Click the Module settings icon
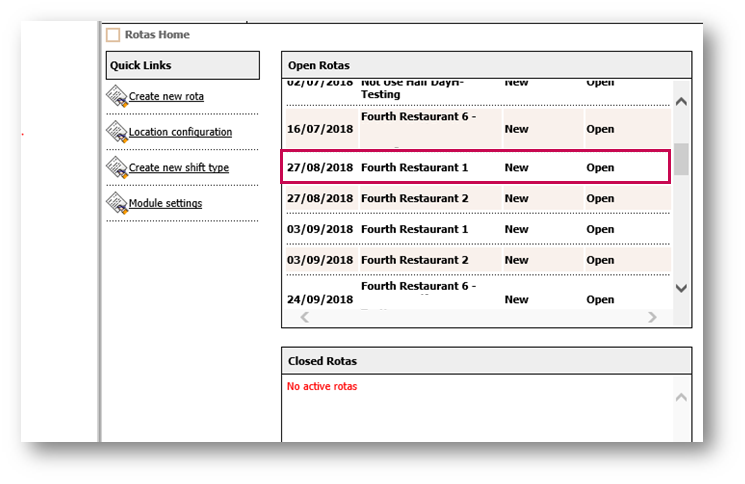Viewport: 745px width, 484px height. [x=117, y=204]
